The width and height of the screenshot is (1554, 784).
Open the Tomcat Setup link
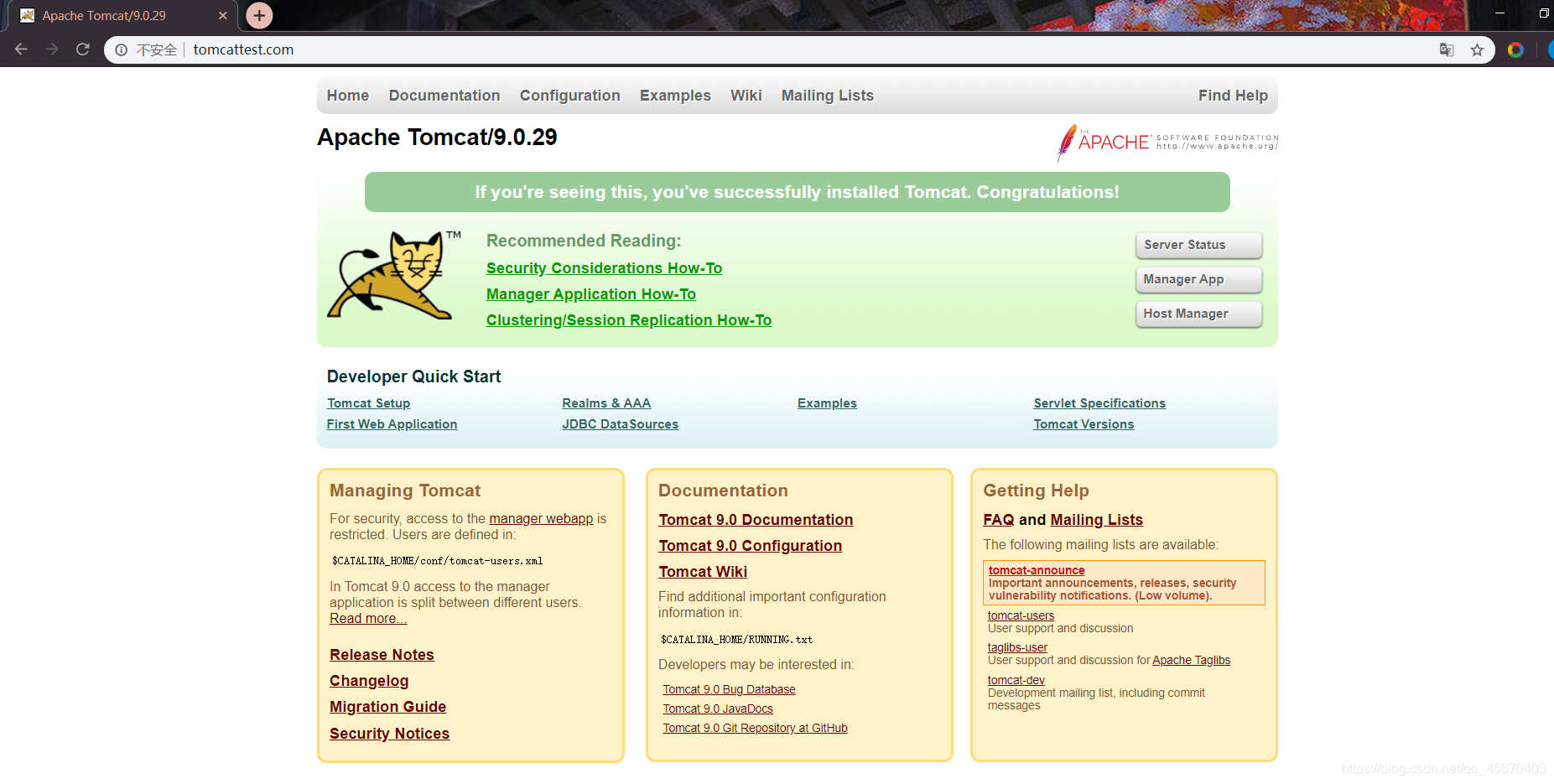coord(368,403)
